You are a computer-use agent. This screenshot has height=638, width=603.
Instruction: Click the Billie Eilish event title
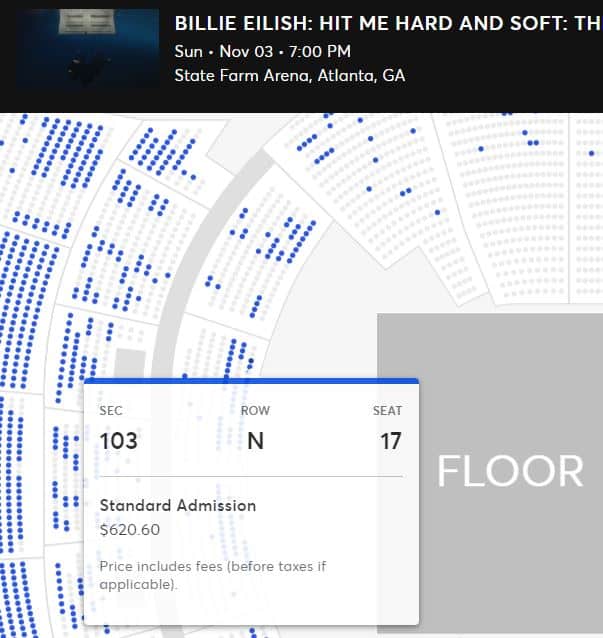click(x=388, y=23)
